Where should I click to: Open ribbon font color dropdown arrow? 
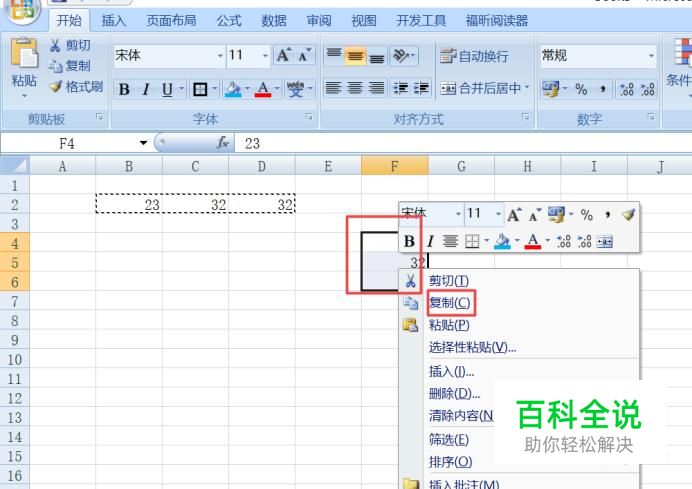(277, 89)
